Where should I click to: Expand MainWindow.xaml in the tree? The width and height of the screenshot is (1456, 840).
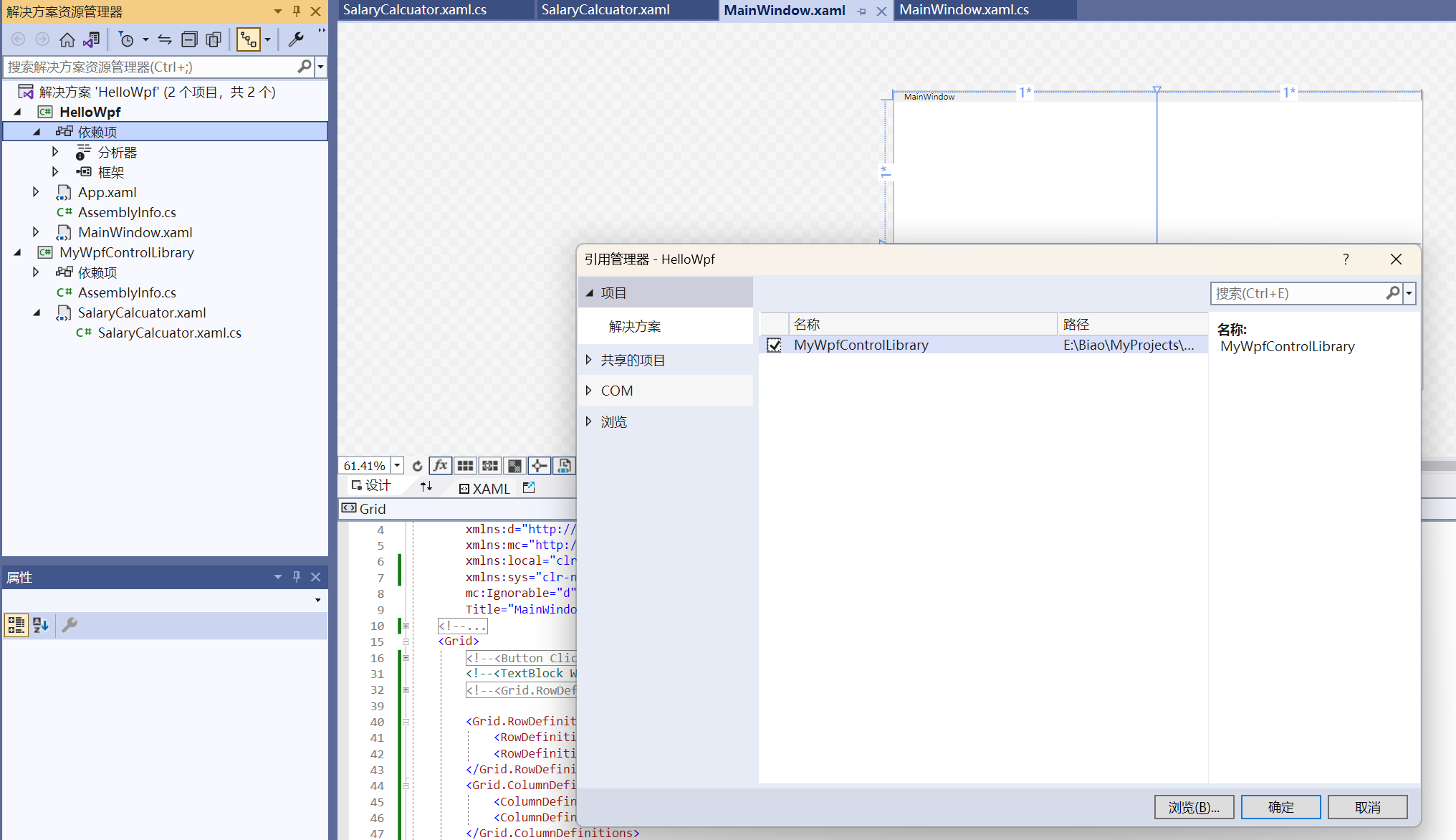click(36, 232)
